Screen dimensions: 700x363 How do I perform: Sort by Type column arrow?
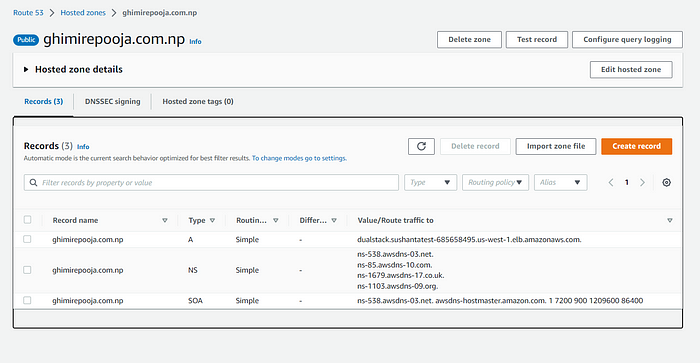click(212, 221)
